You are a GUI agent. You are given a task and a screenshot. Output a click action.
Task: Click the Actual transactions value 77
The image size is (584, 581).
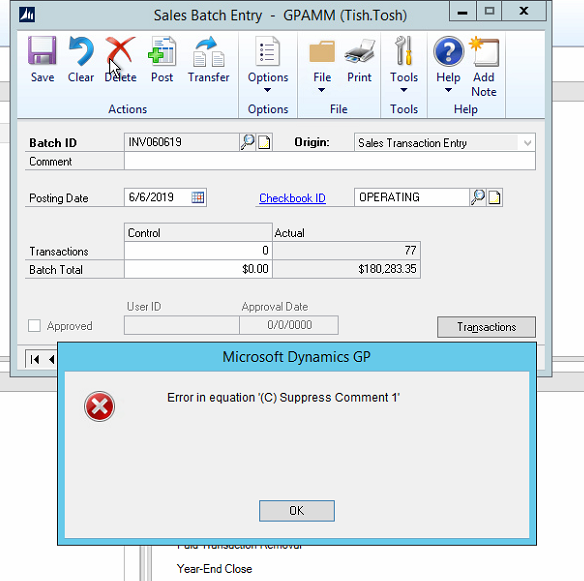(x=346, y=250)
